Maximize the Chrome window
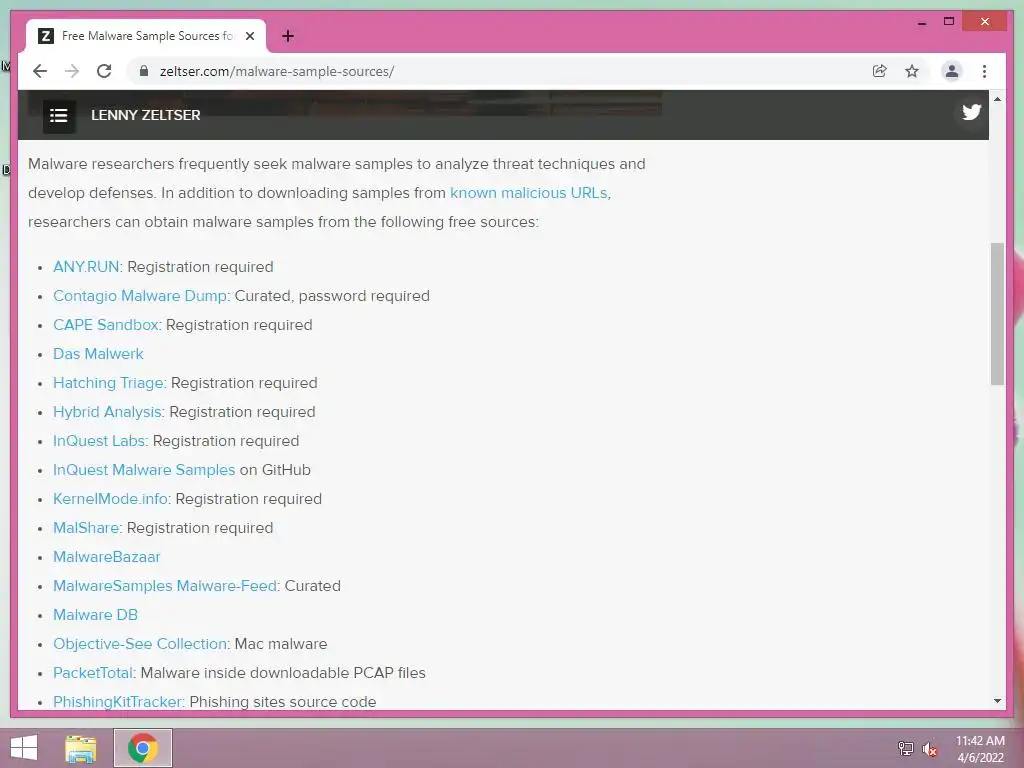Viewport: 1024px width, 768px height. (949, 22)
